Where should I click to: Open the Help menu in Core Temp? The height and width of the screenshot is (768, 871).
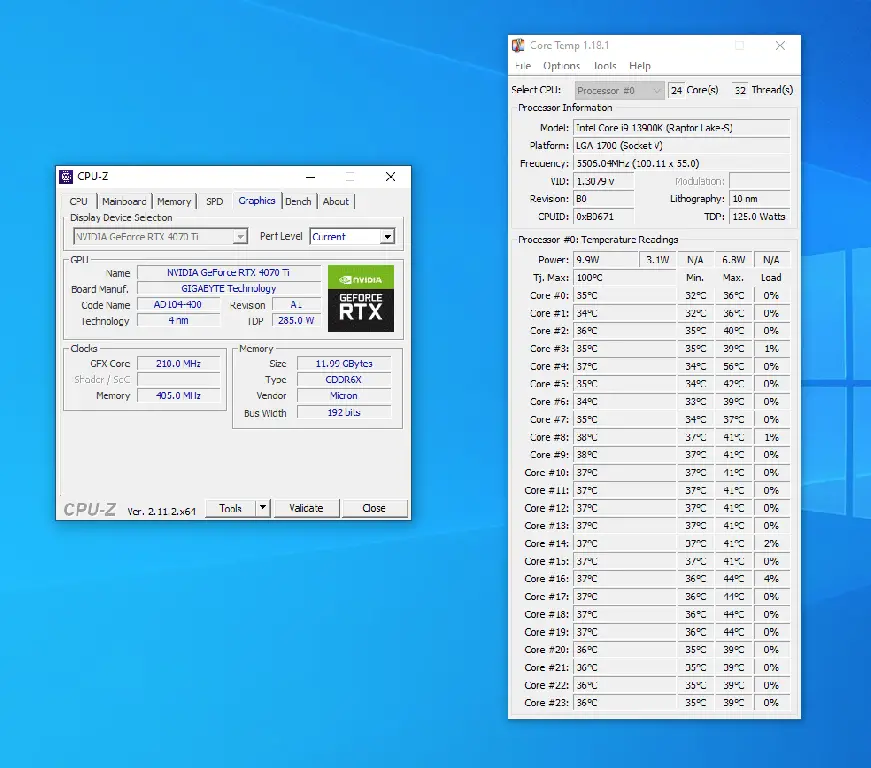point(640,66)
